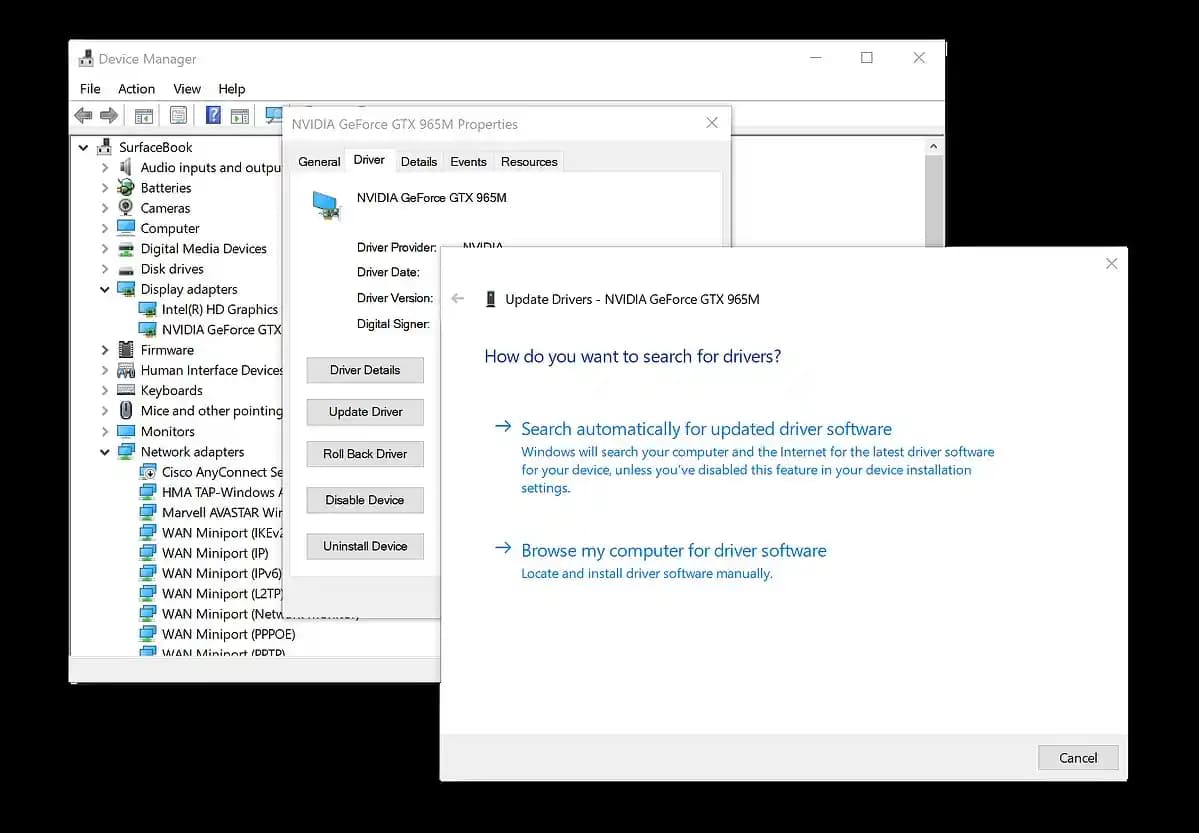
Task: Click the Forward arrow in Device Manager toolbar
Action: coord(108,116)
